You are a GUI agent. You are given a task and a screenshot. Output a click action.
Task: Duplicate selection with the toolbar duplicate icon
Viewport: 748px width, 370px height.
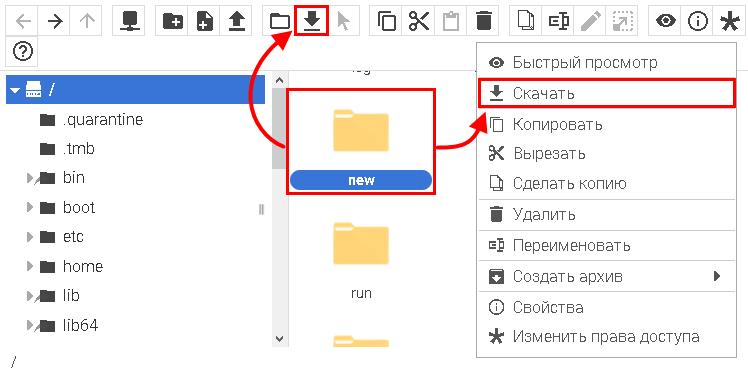526,21
